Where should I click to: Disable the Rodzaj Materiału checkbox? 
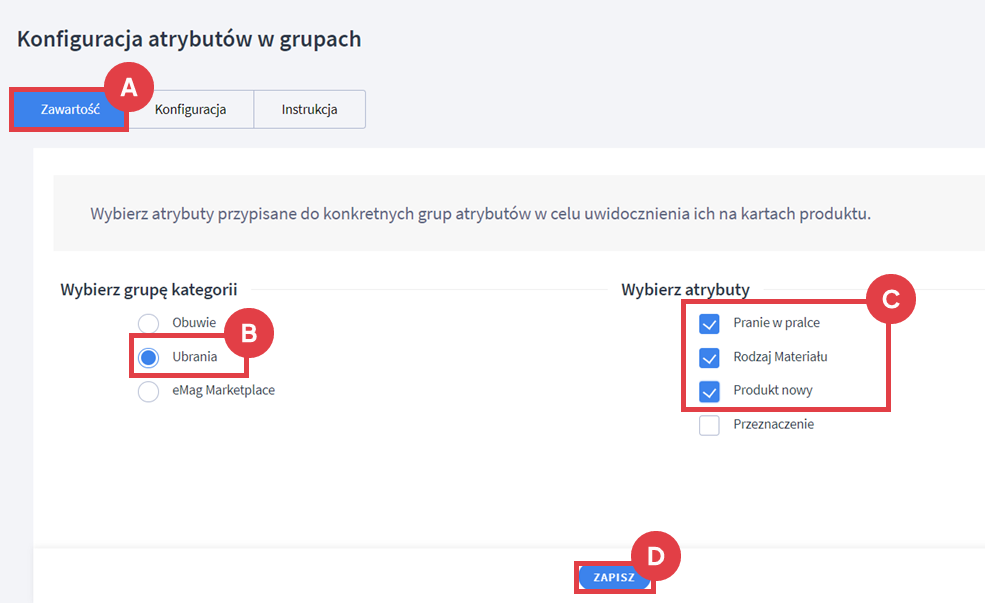tap(709, 357)
